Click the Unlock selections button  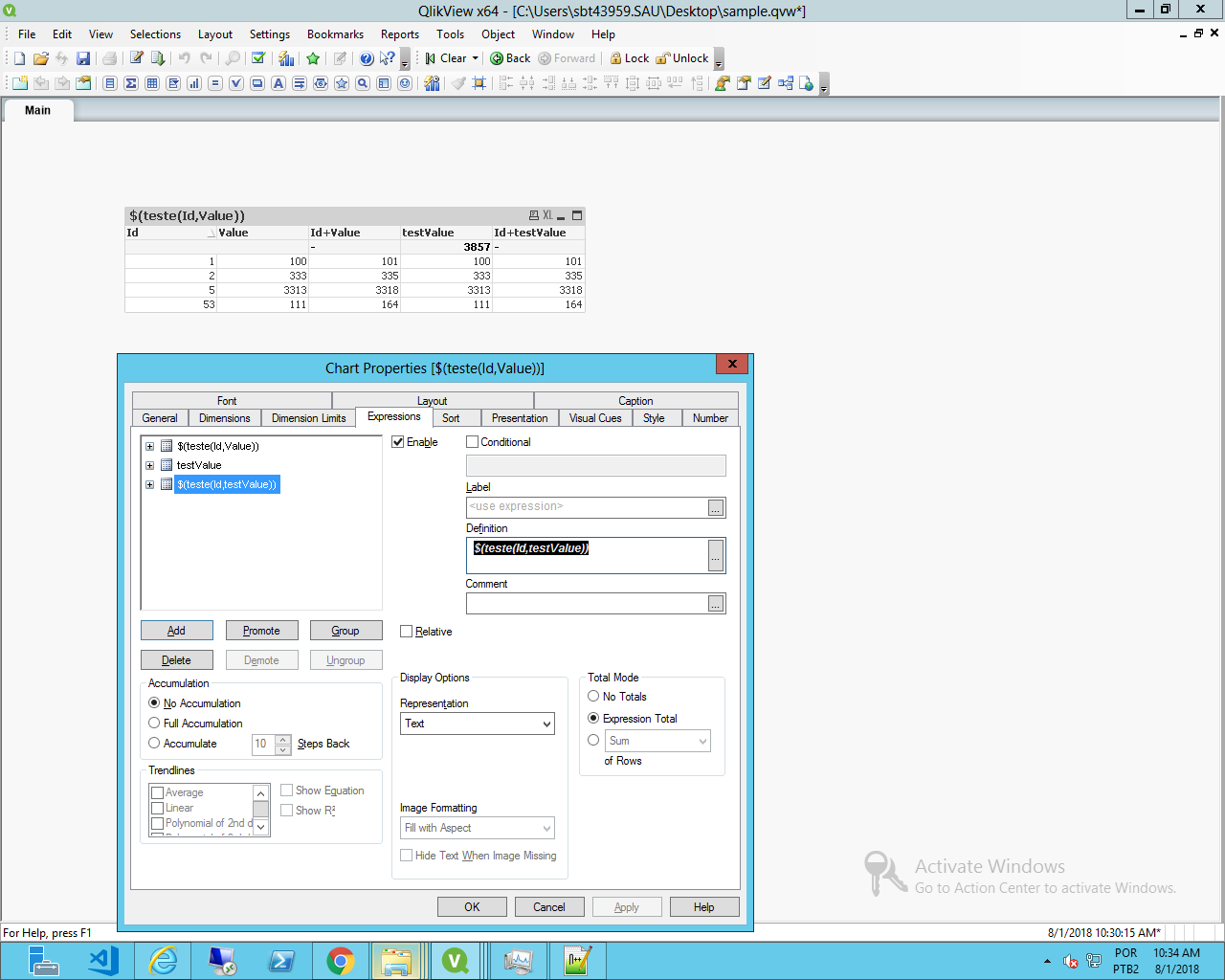[682, 58]
